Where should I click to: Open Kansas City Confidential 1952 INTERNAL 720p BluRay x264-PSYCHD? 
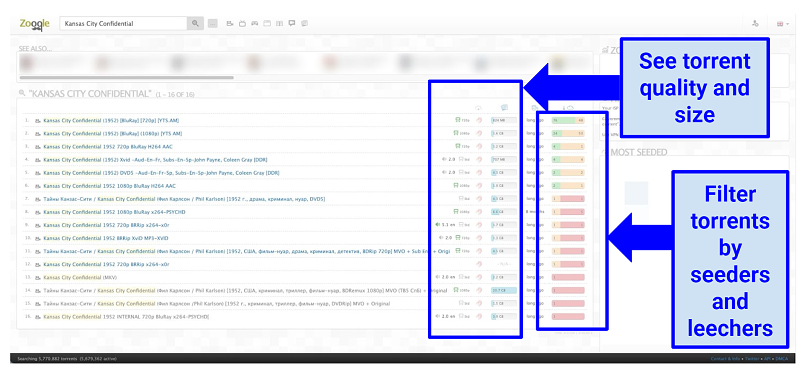126,316
